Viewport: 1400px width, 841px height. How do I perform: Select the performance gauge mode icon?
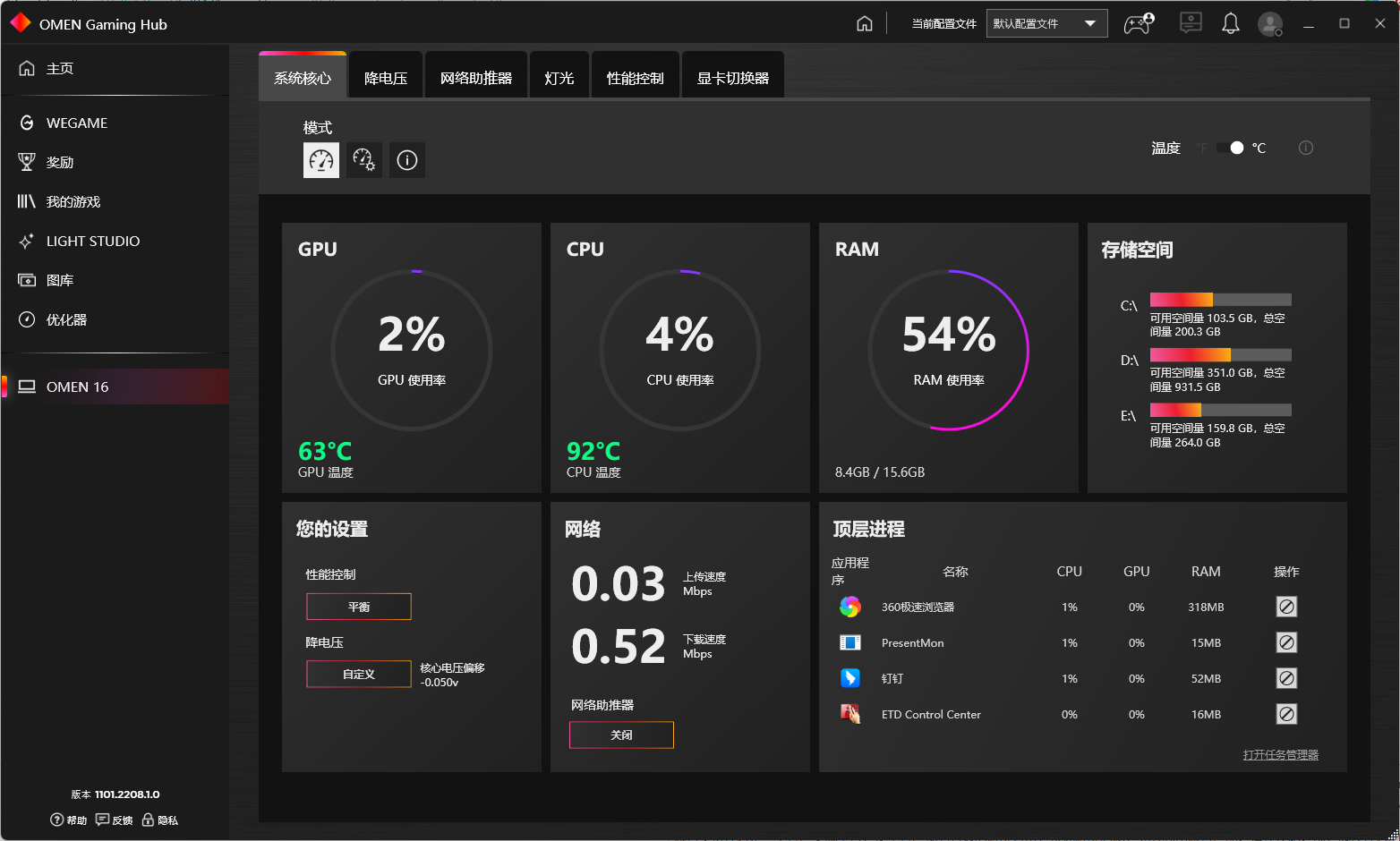pyautogui.click(x=321, y=160)
